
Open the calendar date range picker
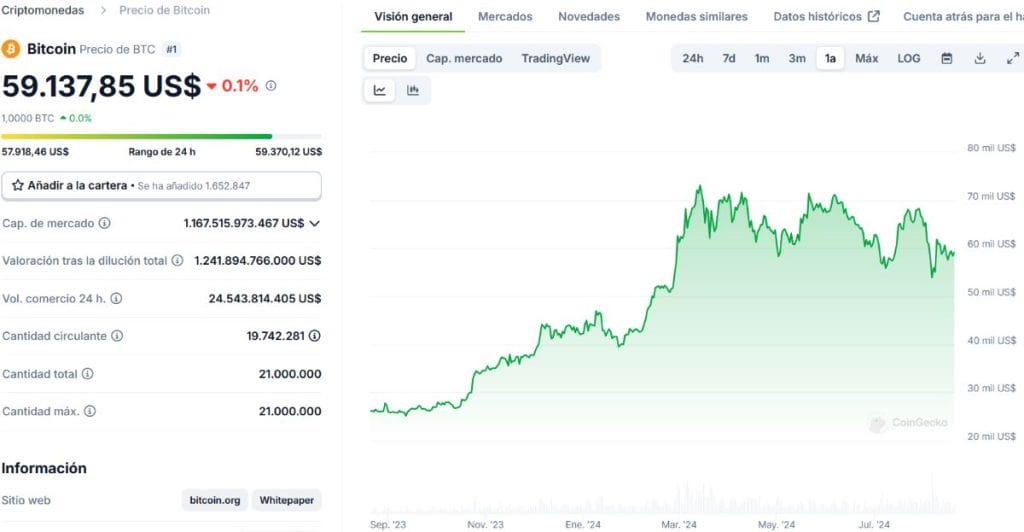(x=946, y=58)
